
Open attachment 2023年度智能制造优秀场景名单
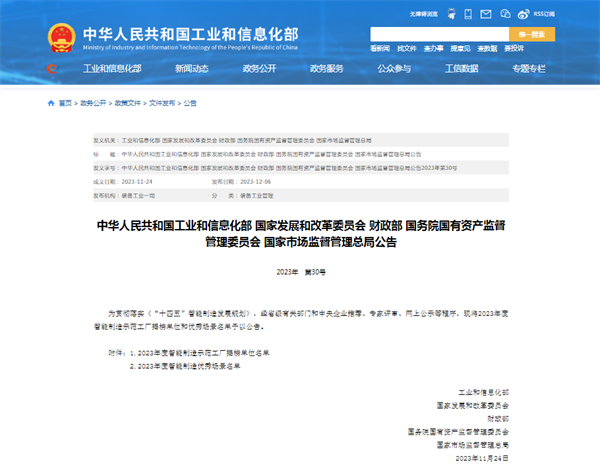coord(190,367)
